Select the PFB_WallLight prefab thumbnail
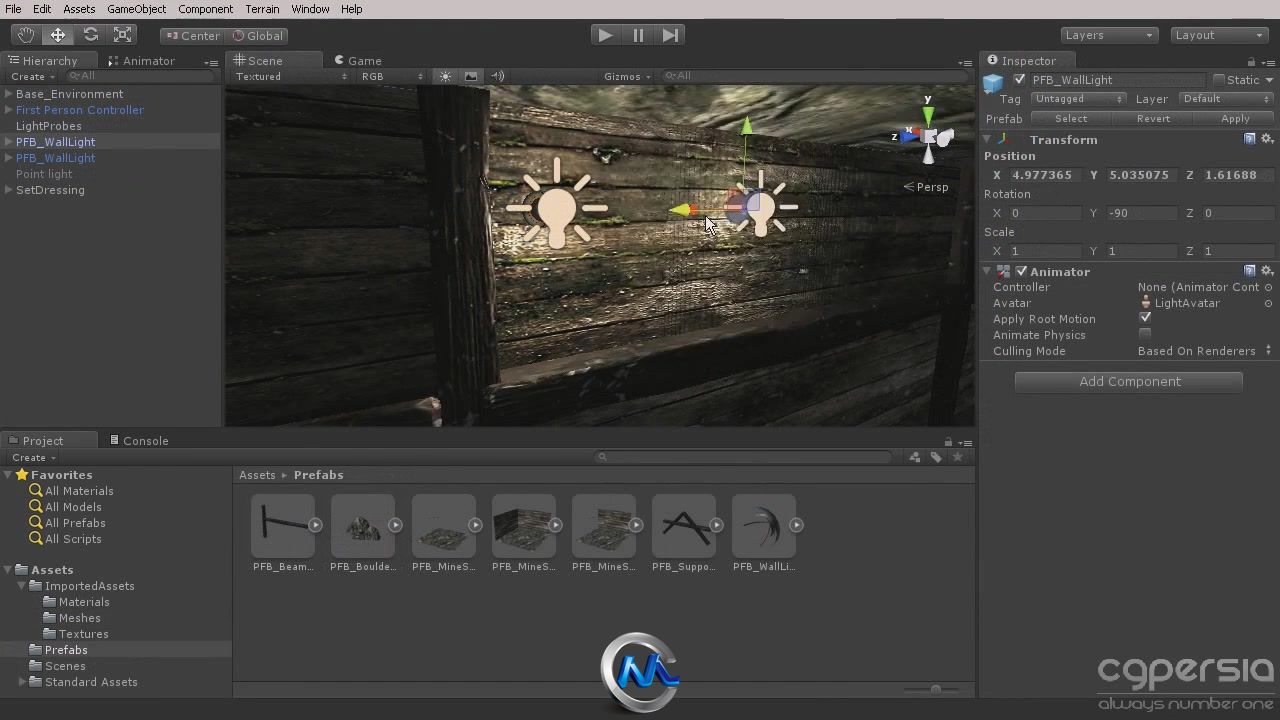The height and width of the screenshot is (720, 1280). 764,526
